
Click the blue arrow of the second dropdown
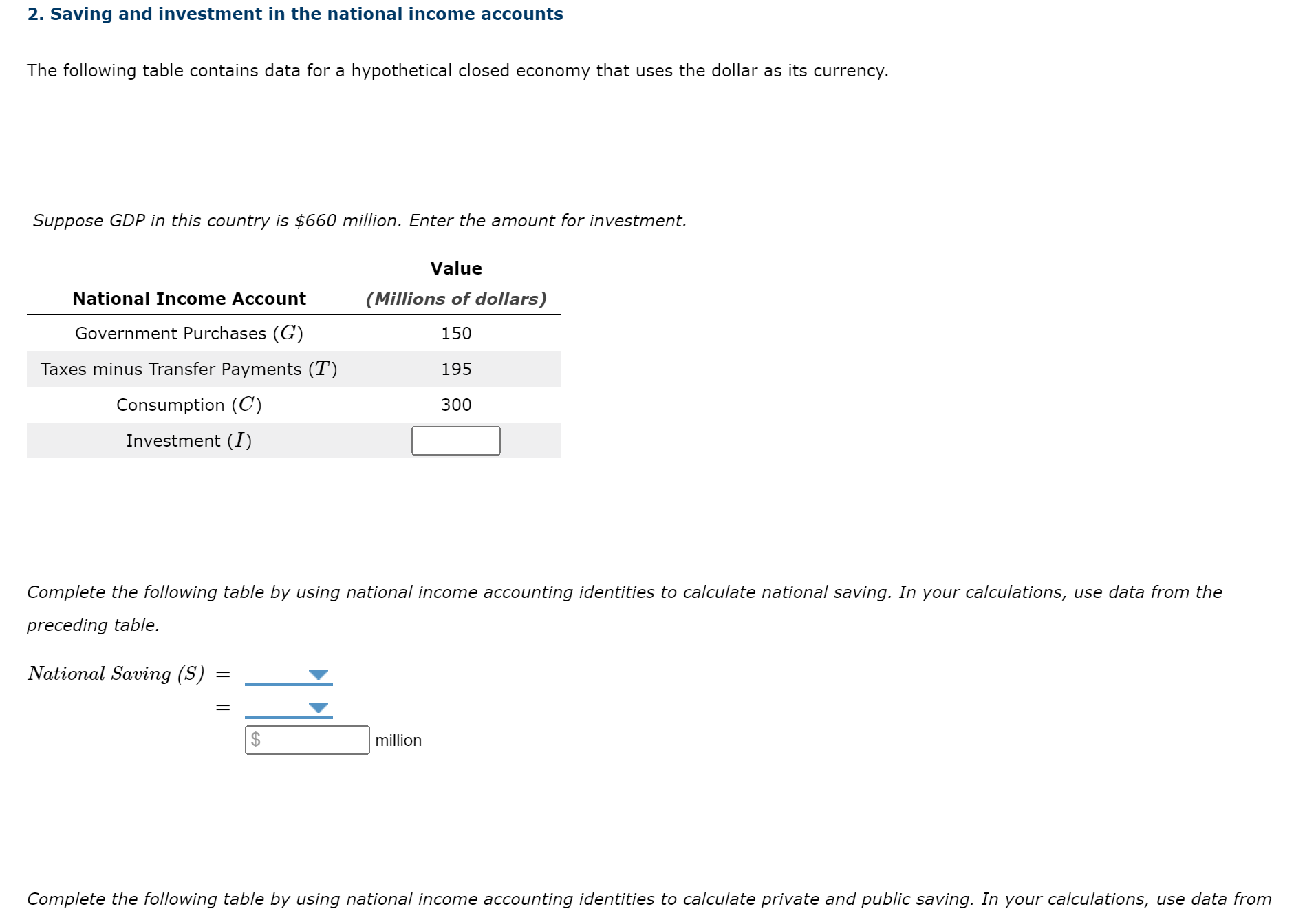(x=318, y=708)
